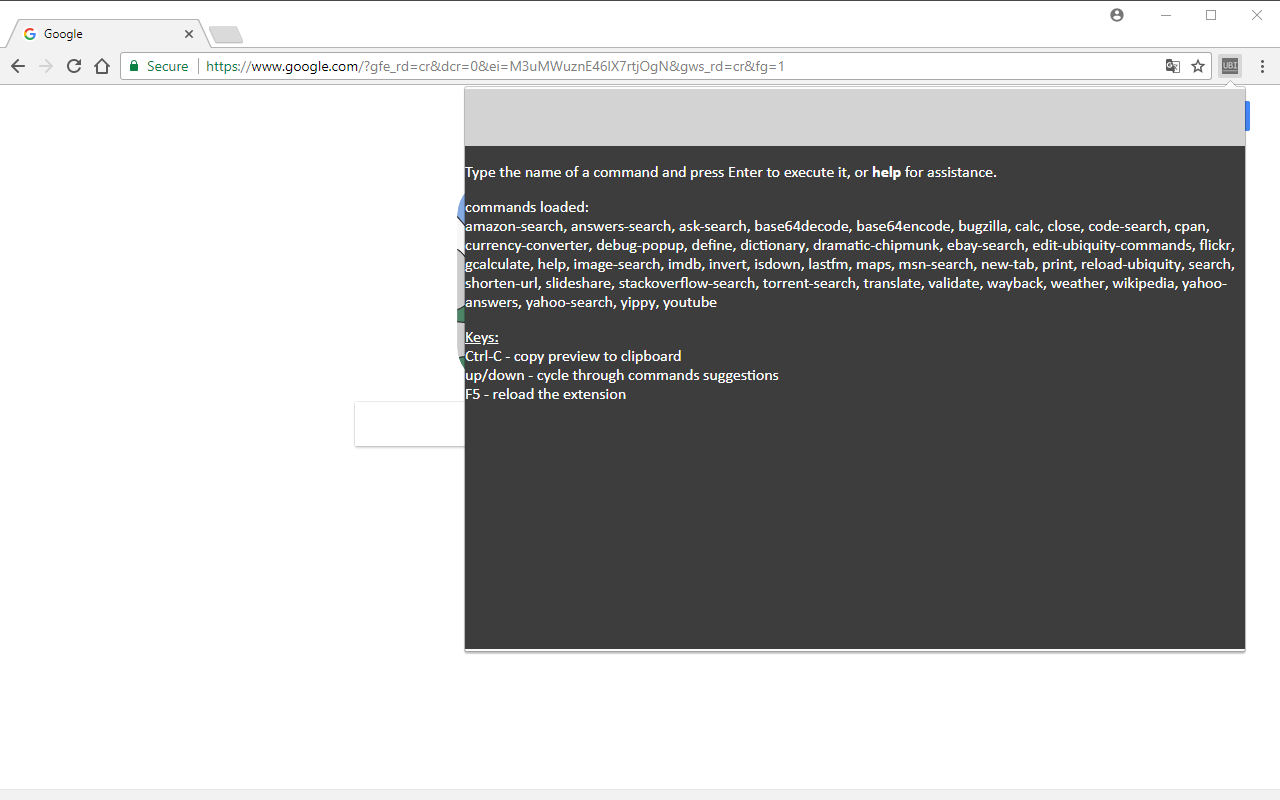Click the bold help text in the popup
The height and width of the screenshot is (800, 1280).
886,172
